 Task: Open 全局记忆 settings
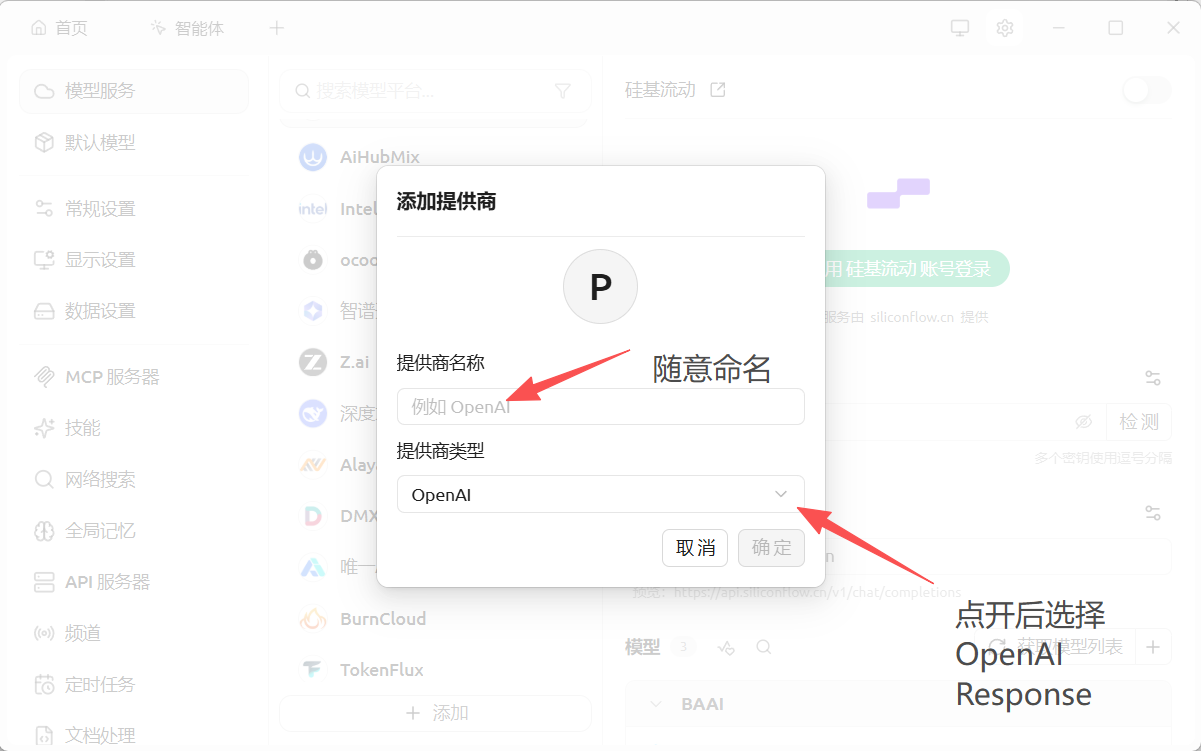(134, 531)
